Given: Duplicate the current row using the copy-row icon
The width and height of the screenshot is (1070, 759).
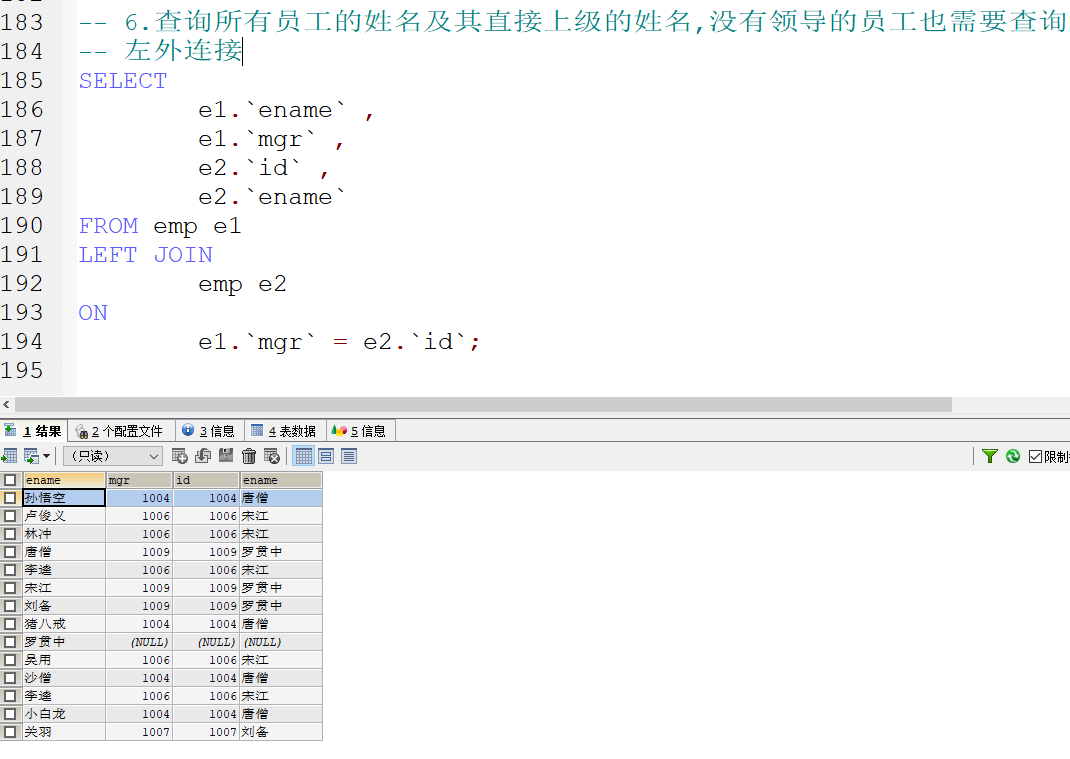Looking at the screenshot, I should click(x=200, y=456).
